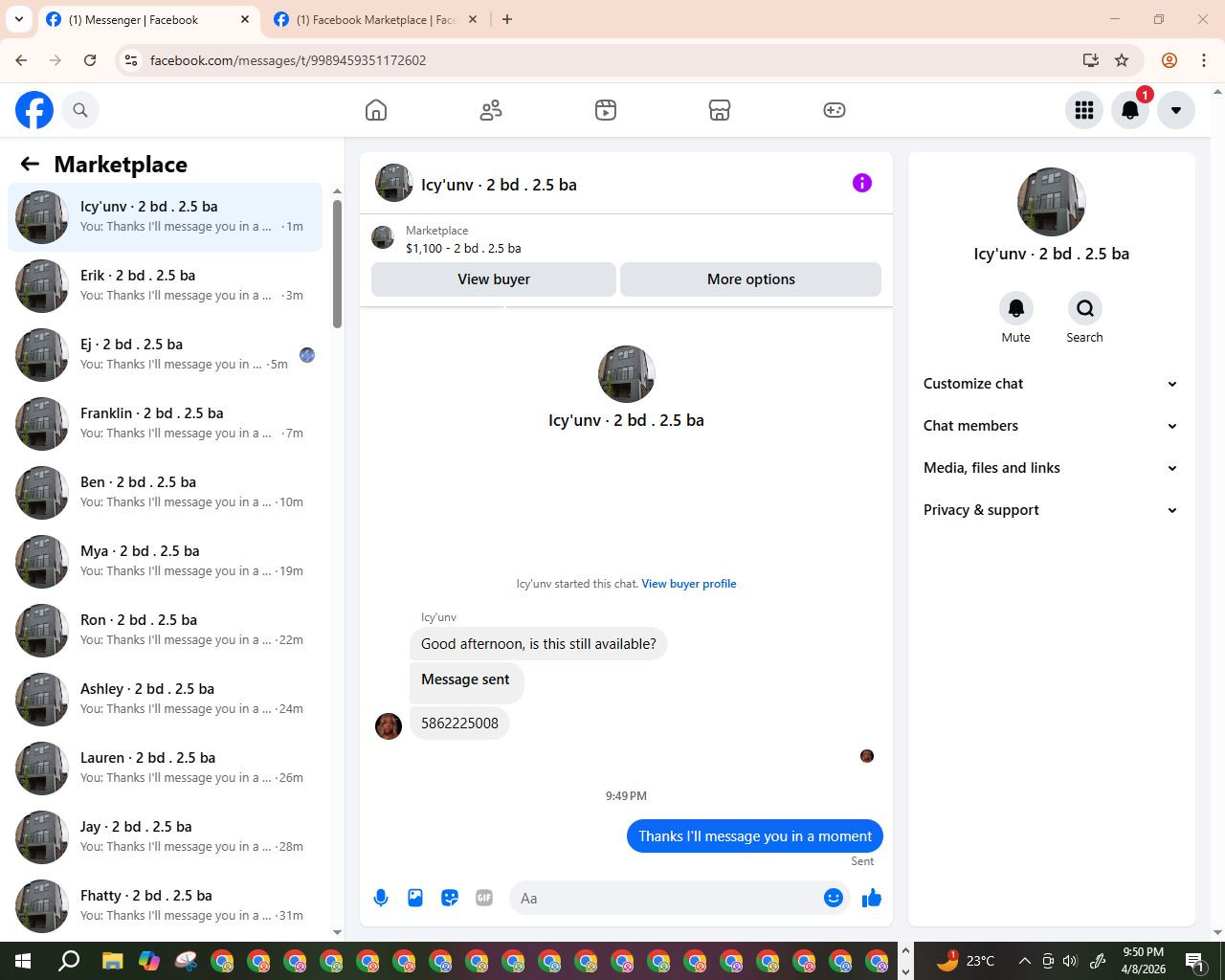
Task: Choose a GIF icon
Action: 484,898
